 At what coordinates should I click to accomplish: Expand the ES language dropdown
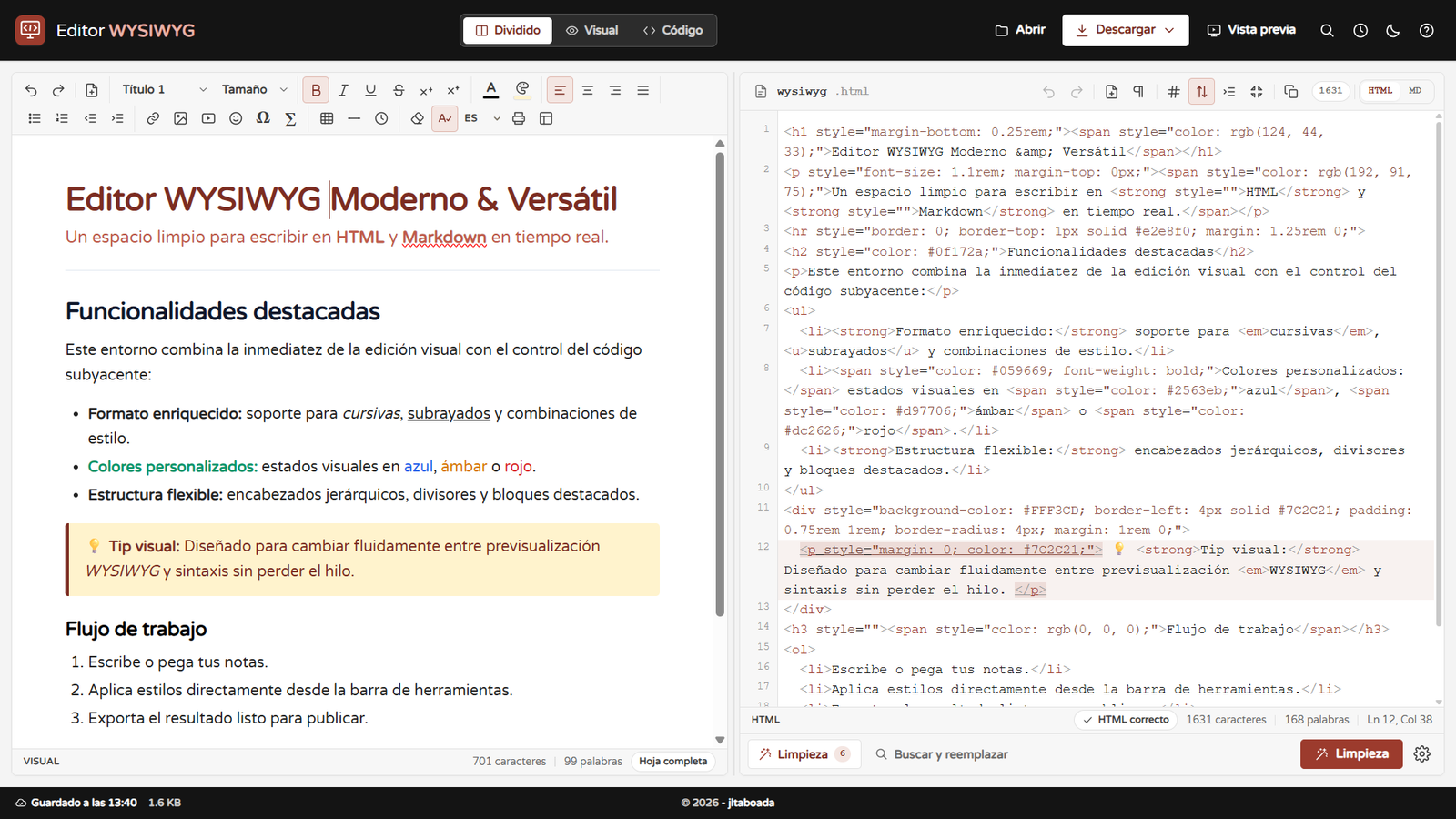(482, 118)
